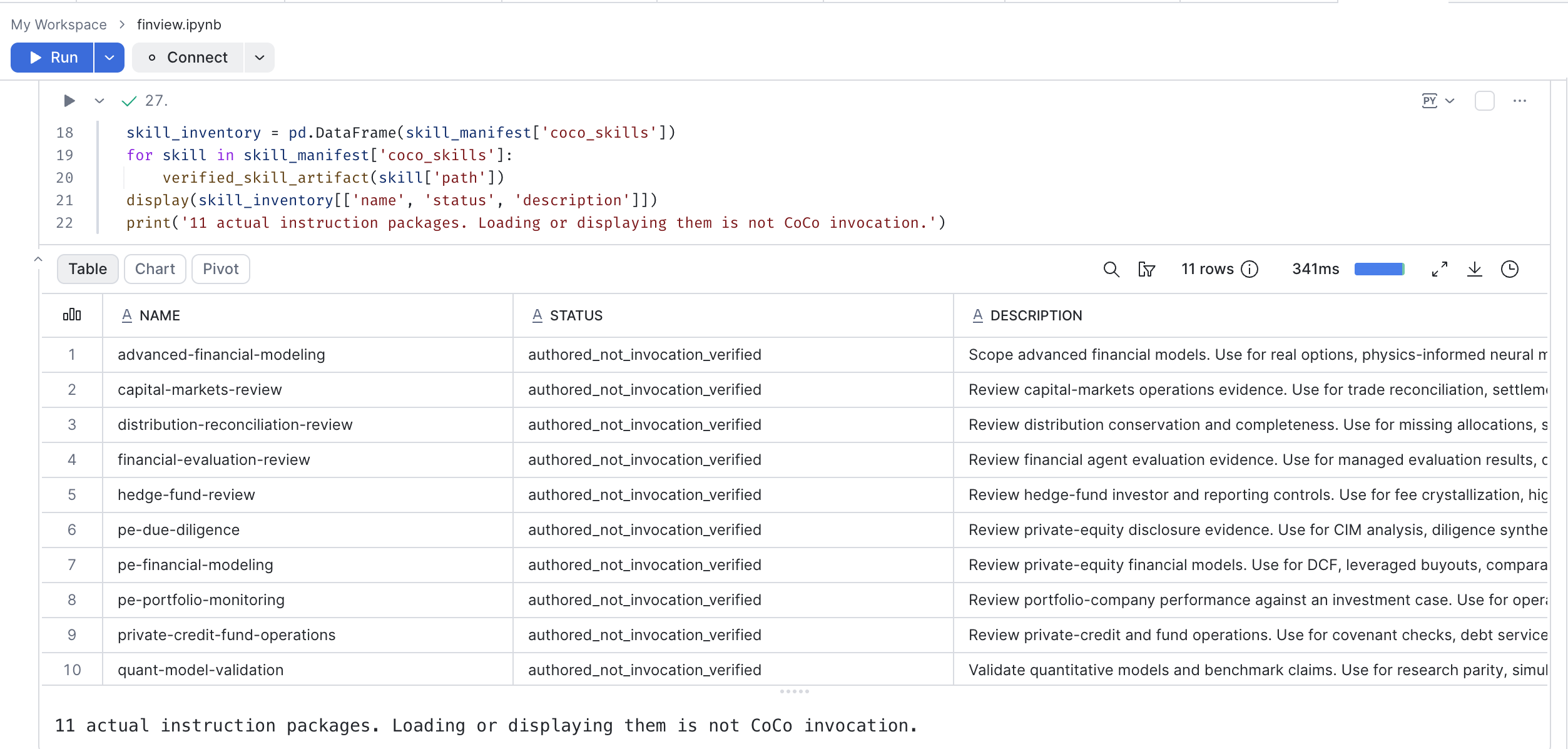
Task: Download the results table
Action: tap(1475, 269)
